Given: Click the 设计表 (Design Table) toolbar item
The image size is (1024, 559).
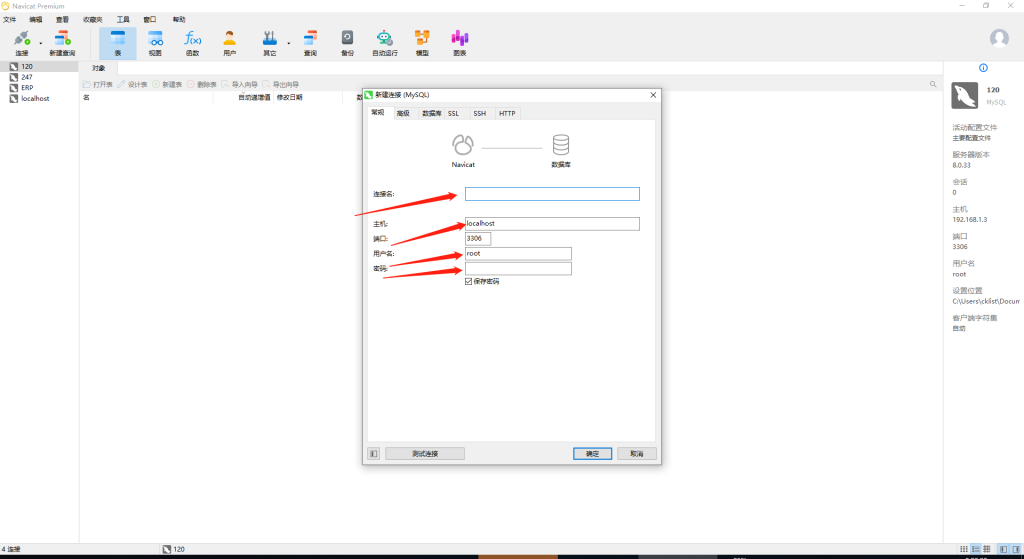Looking at the screenshot, I should (133, 84).
